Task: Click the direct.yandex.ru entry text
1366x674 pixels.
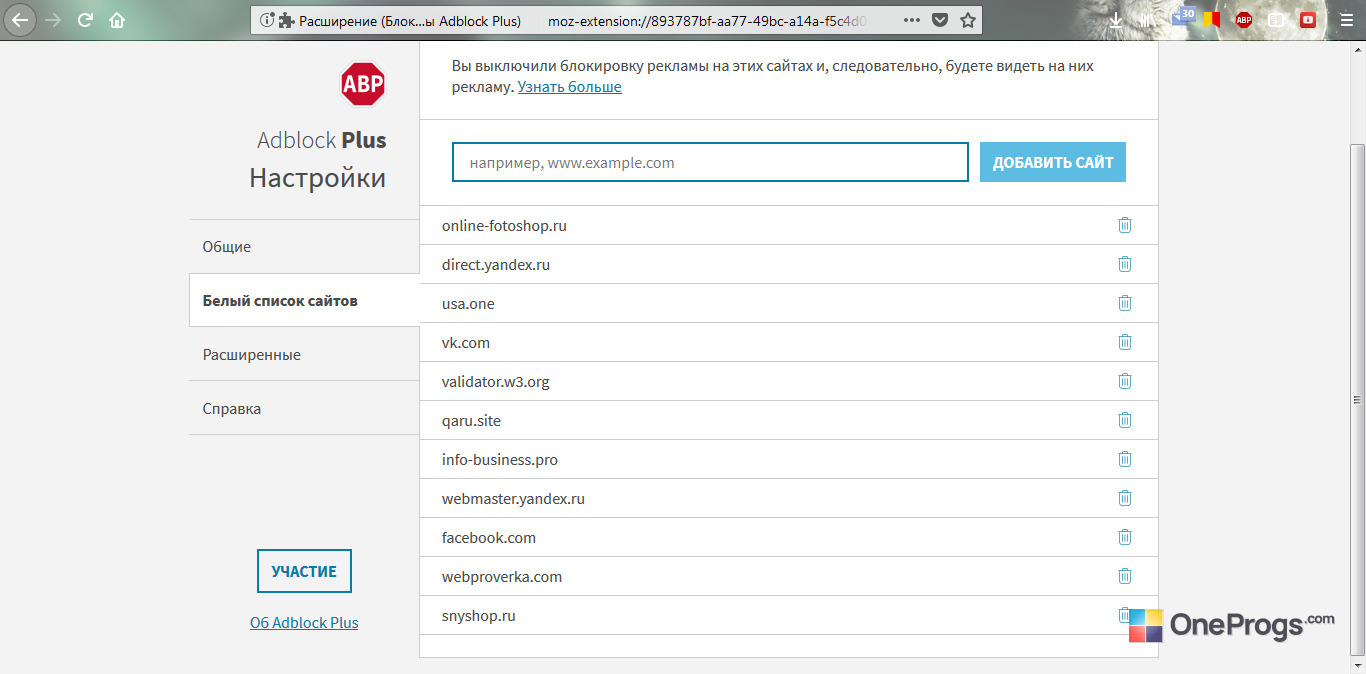Action: 496,265
